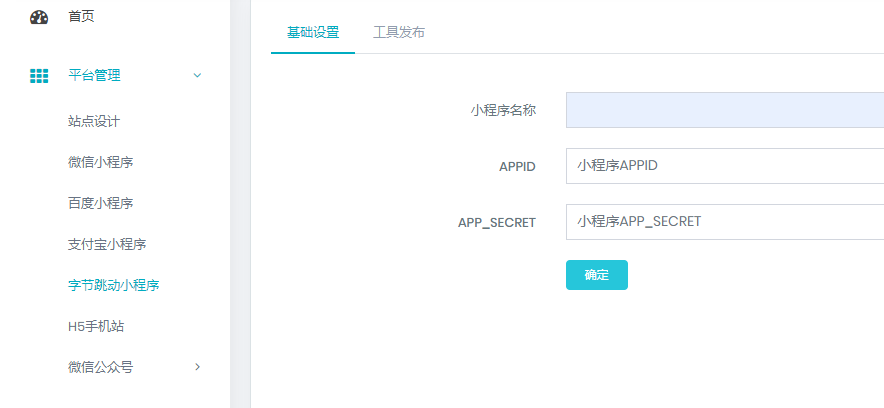Select the 平台管理 menu heading
The image size is (884, 408).
(94, 76)
